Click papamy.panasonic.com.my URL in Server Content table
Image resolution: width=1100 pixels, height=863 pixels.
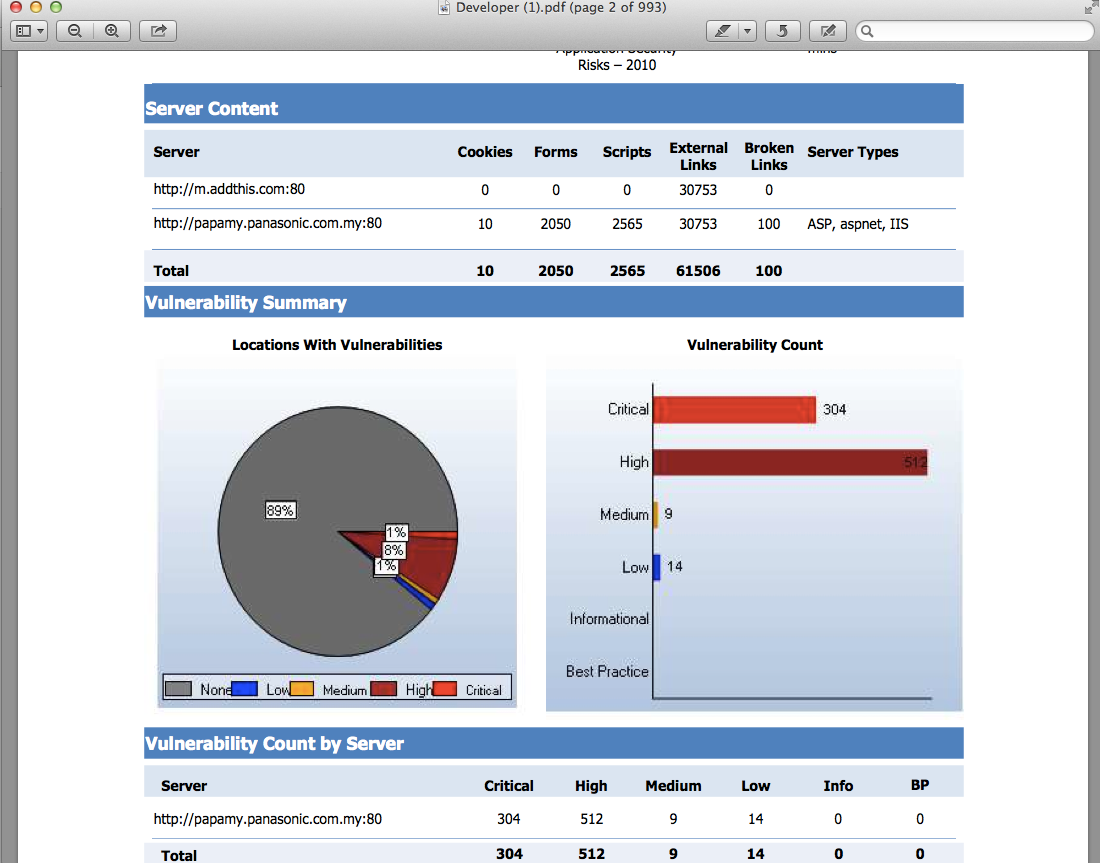tap(268, 224)
